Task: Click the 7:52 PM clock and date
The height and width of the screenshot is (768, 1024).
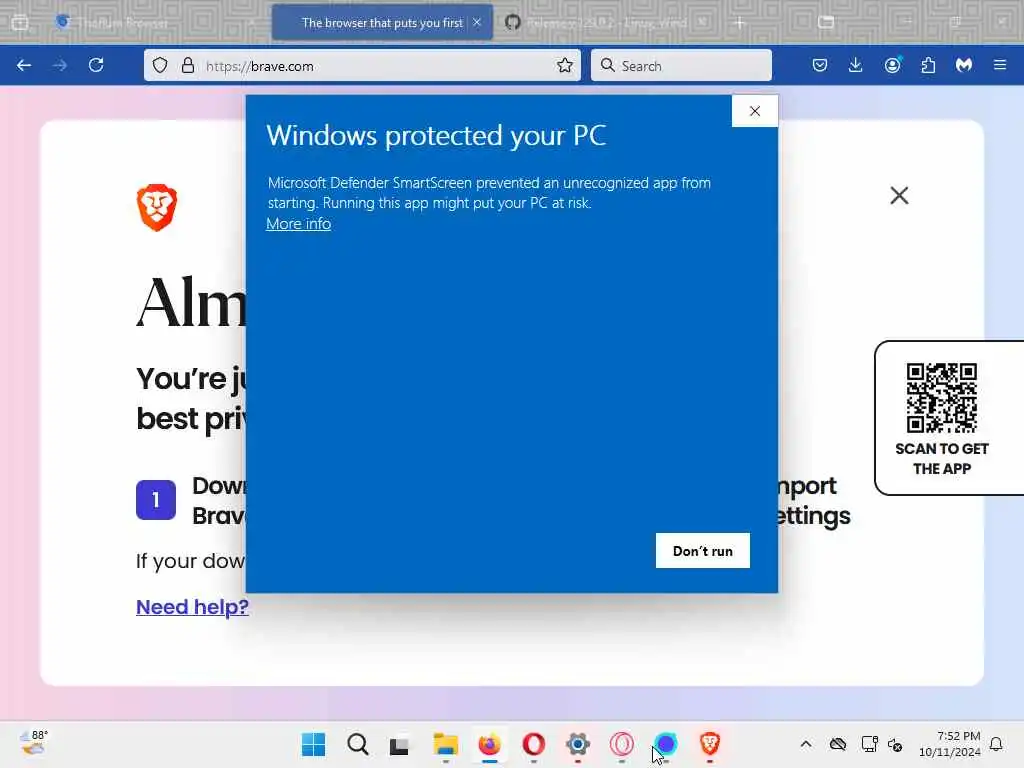Action: [950, 744]
